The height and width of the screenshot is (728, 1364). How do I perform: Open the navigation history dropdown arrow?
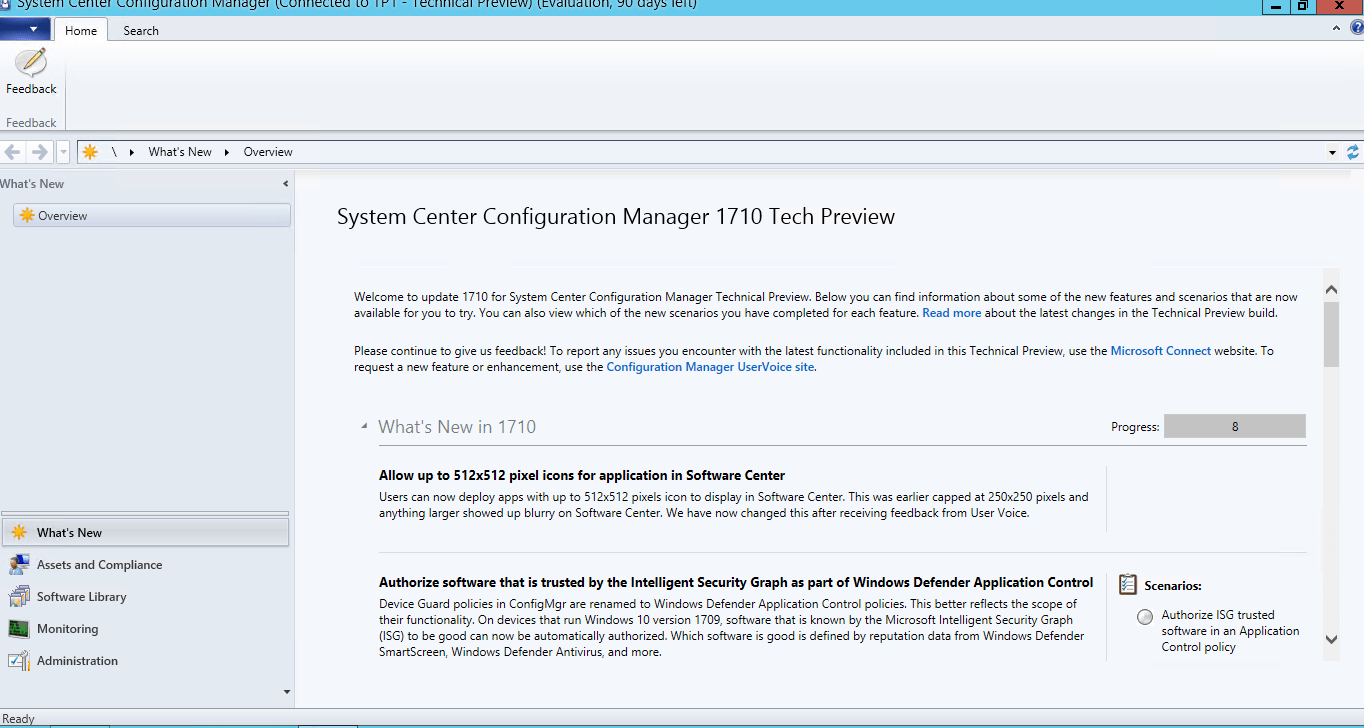(x=63, y=152)
